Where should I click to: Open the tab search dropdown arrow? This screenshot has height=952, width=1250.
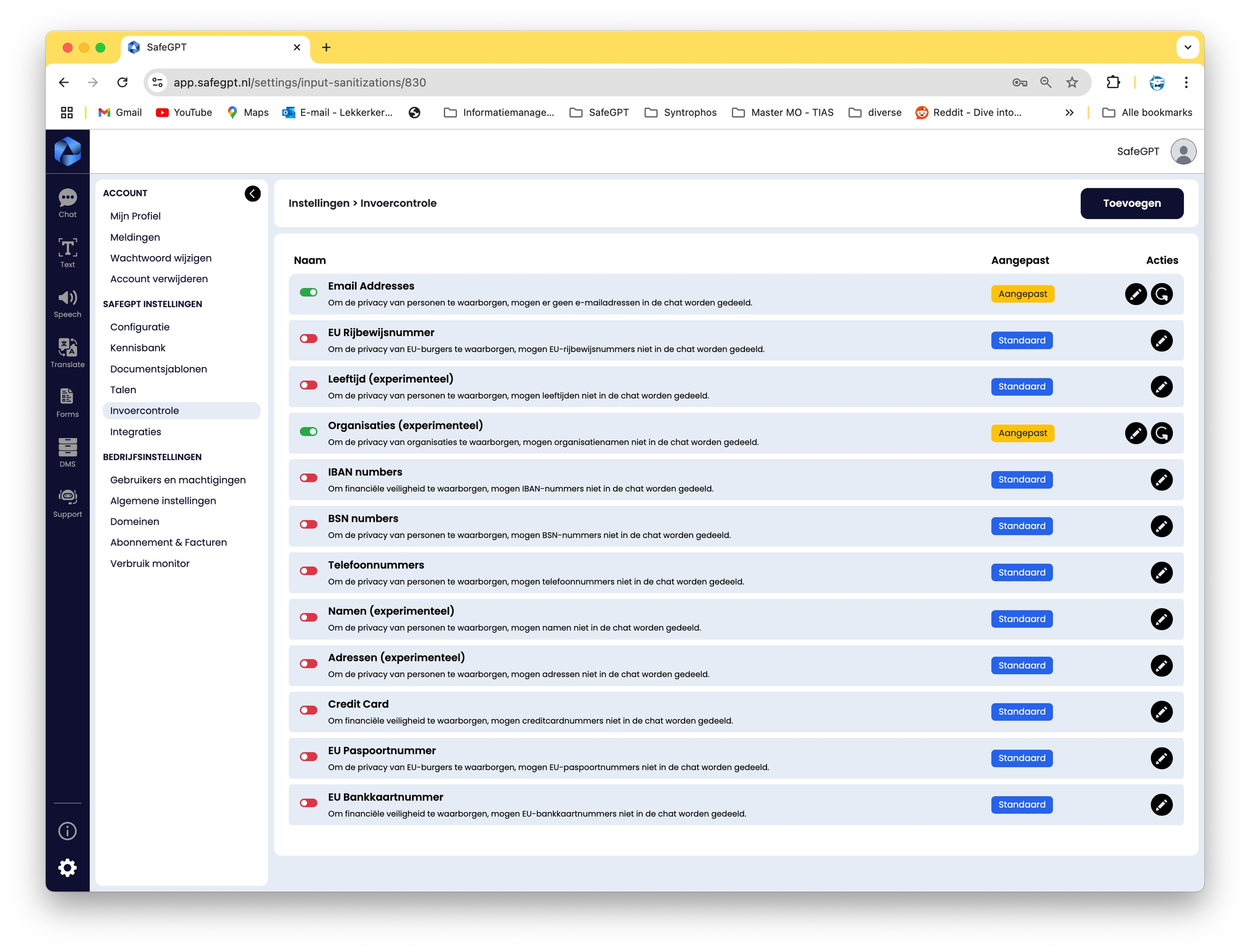click(1187, 48)
